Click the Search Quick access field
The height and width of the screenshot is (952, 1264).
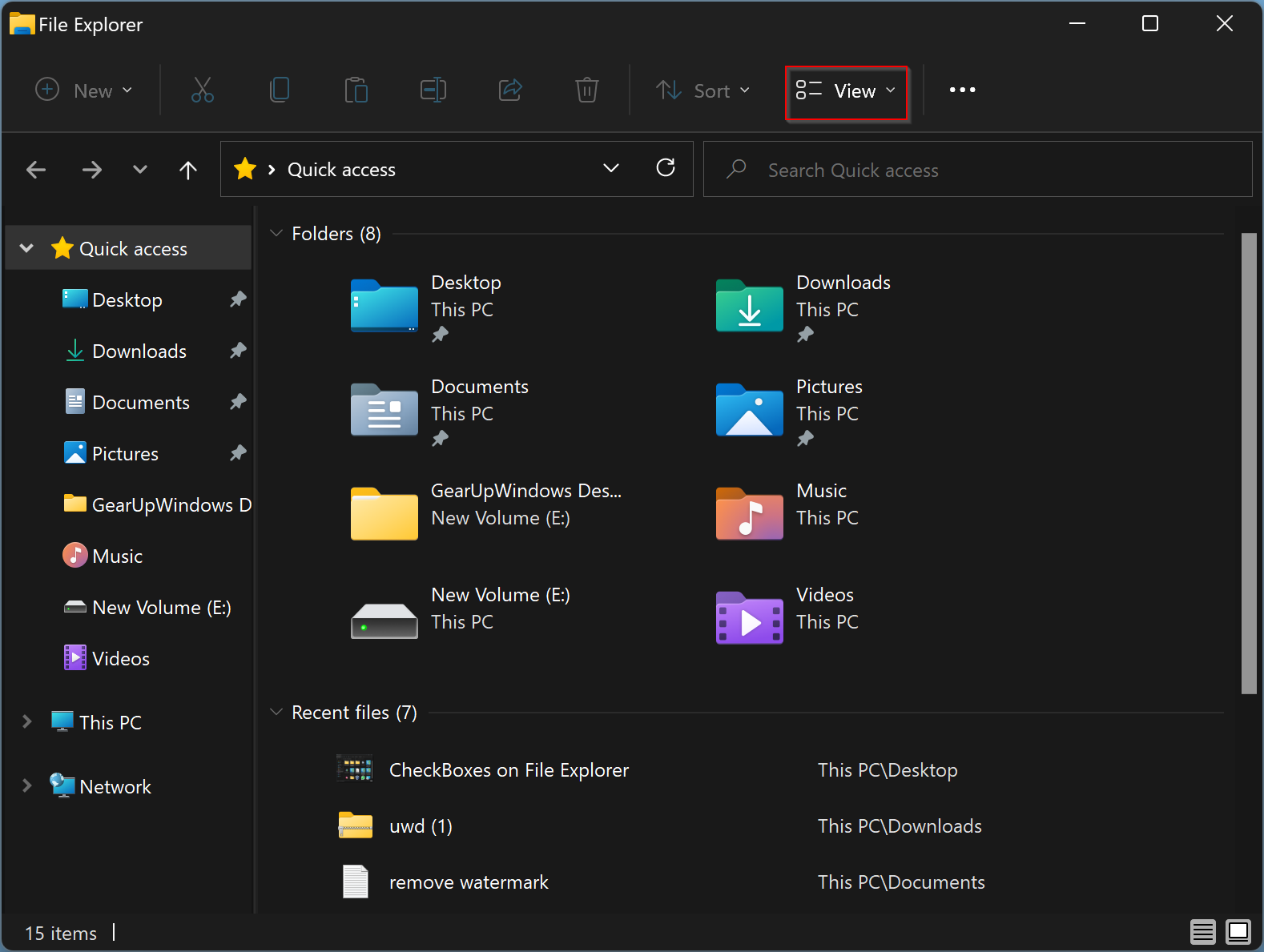click(x=977, y=169)
